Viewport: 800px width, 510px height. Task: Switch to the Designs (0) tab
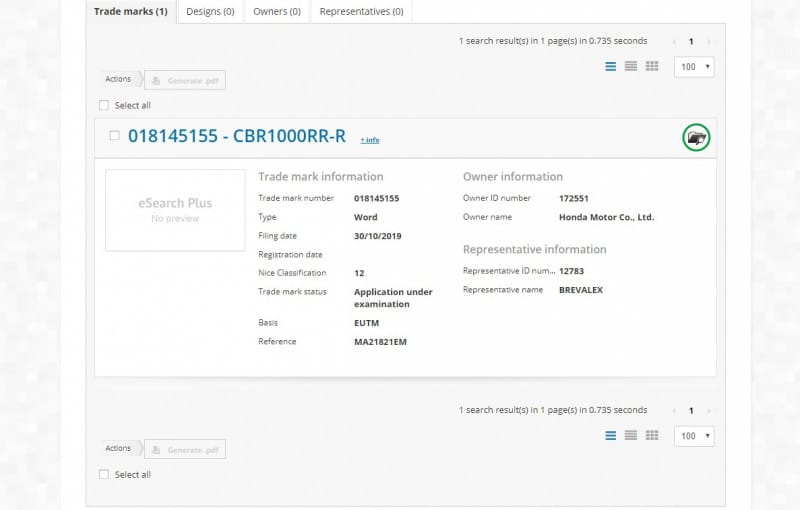(210, 11)
